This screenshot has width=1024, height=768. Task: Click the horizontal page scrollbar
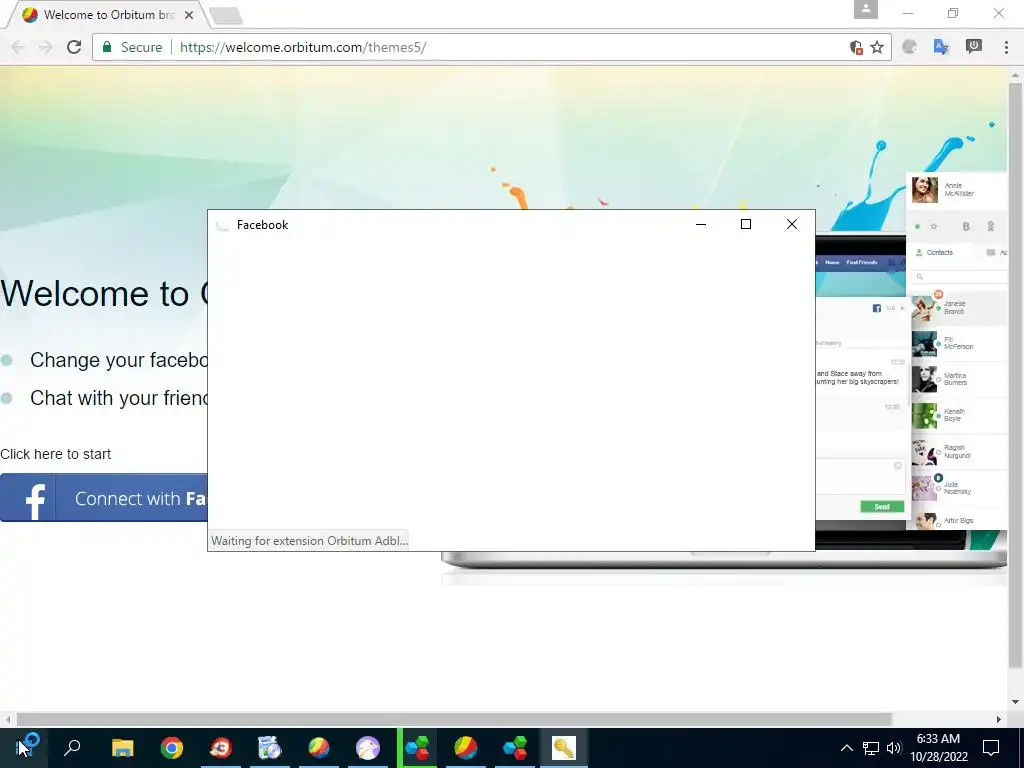pyautogui.click(x=454, y=719)
